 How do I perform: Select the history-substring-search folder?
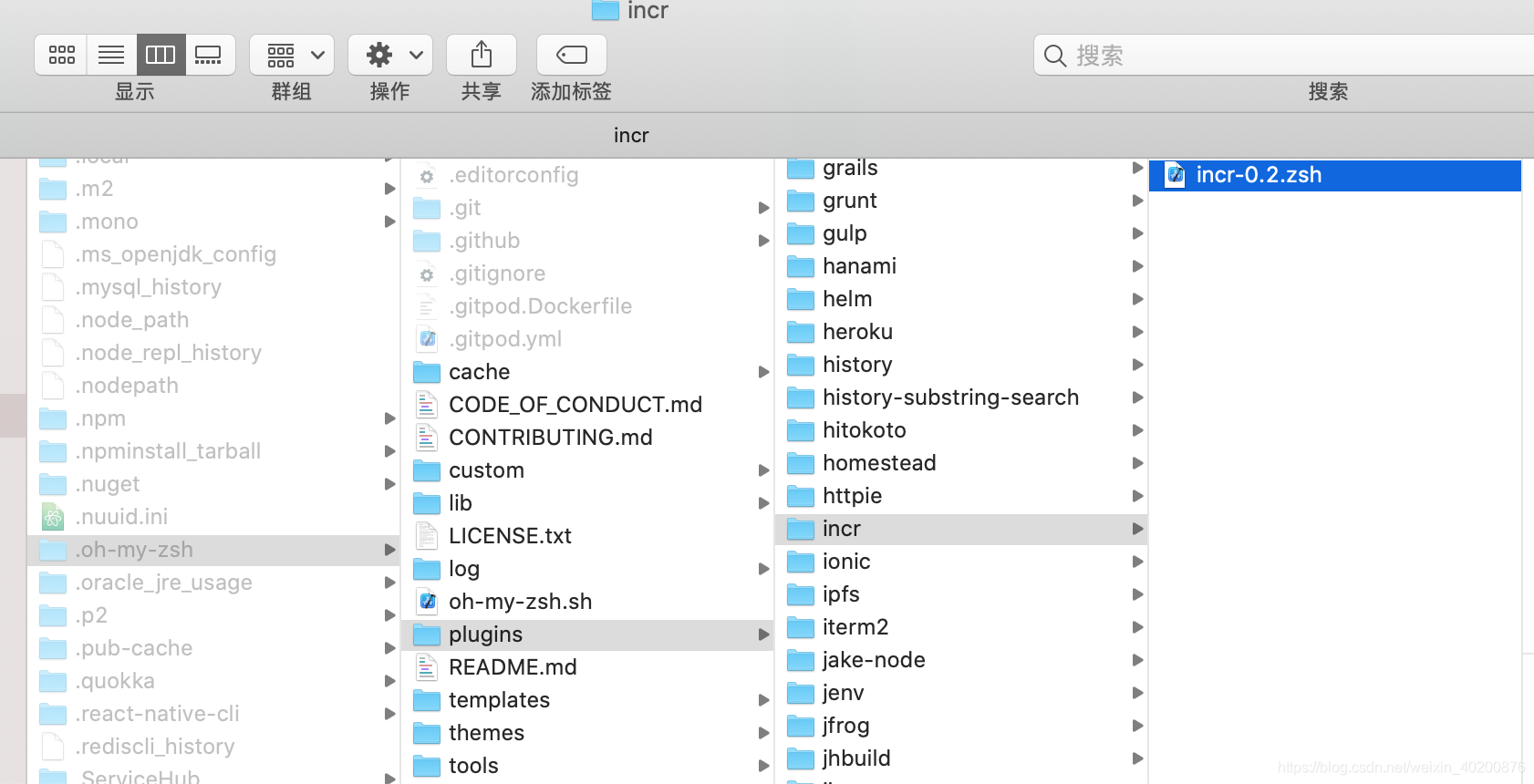point(962,397)
